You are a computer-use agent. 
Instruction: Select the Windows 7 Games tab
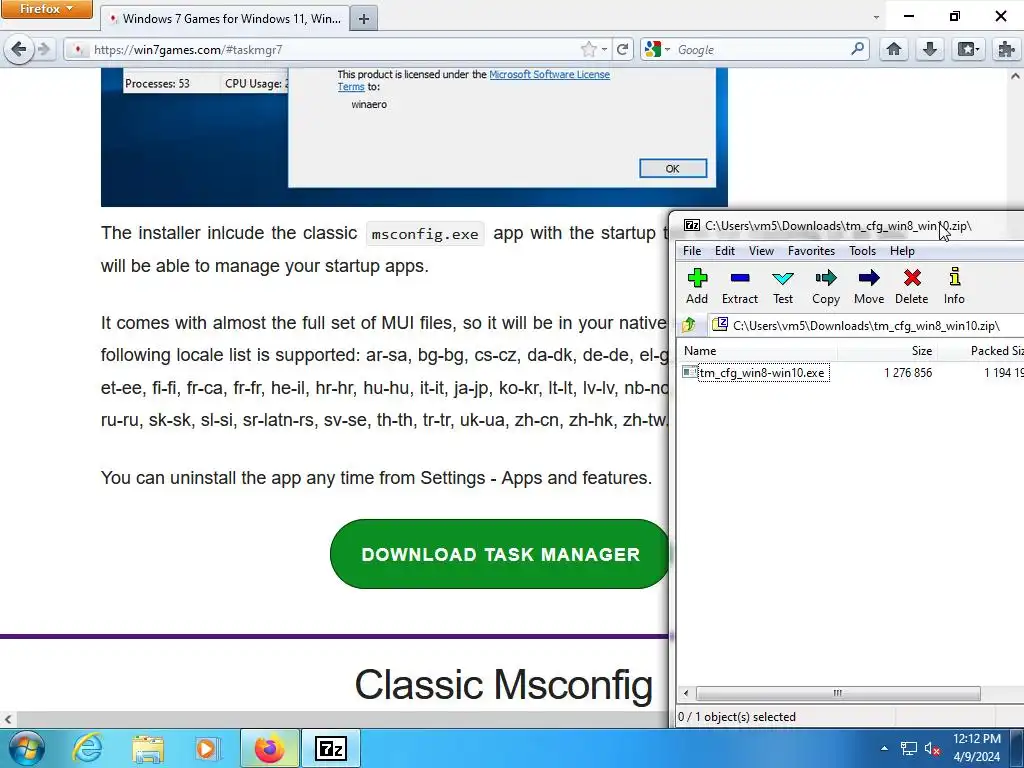pos(225,19)
